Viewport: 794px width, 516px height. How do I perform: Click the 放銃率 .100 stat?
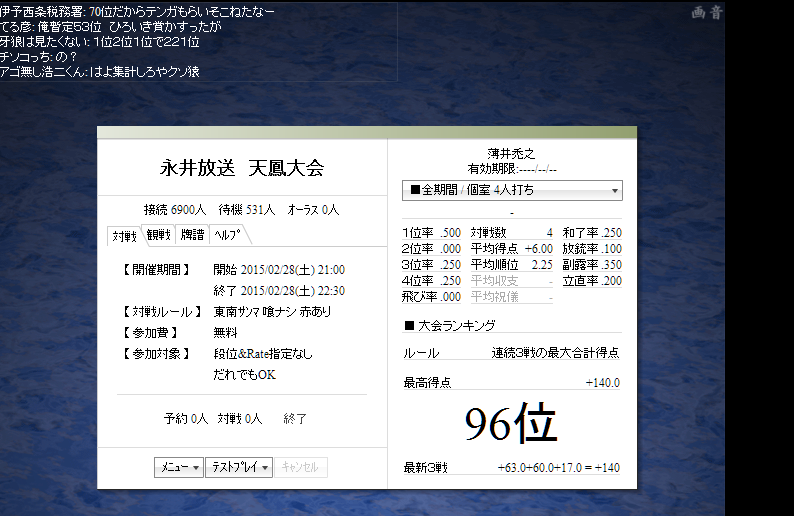pyautogui.click(x=592, y=249)
